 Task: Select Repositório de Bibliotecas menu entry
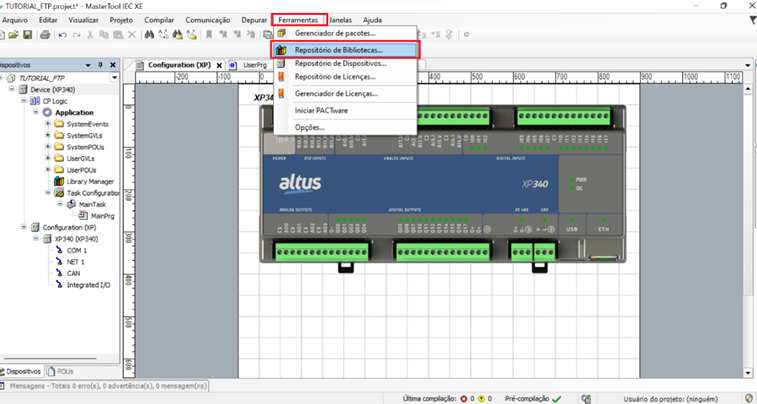pos(345,50)
